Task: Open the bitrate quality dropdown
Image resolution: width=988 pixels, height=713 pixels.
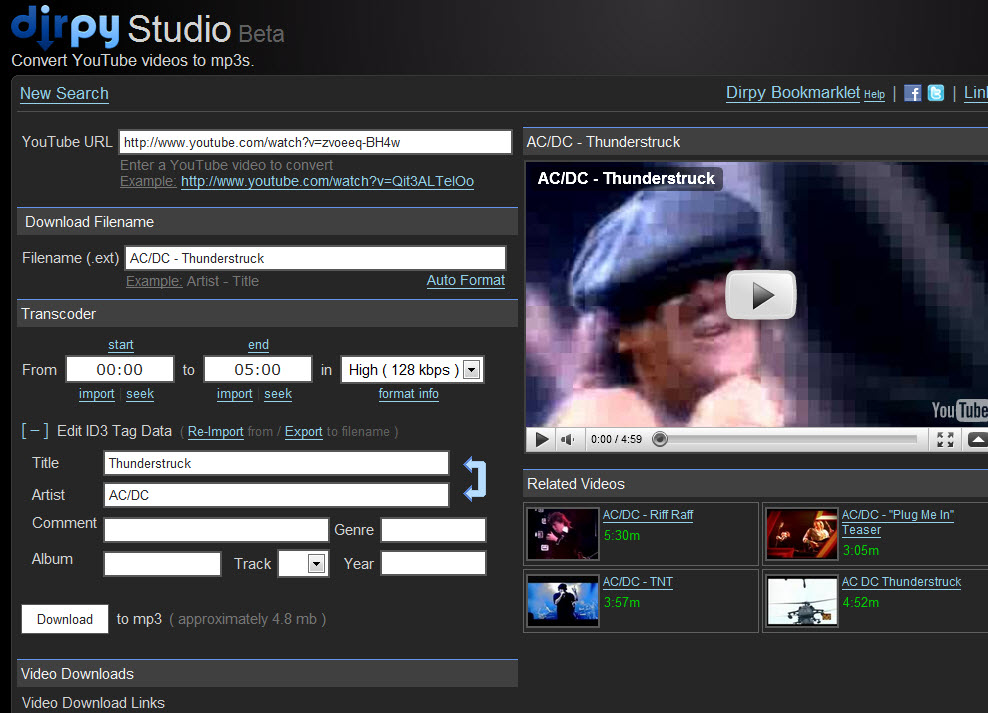Action: (471, 370)
